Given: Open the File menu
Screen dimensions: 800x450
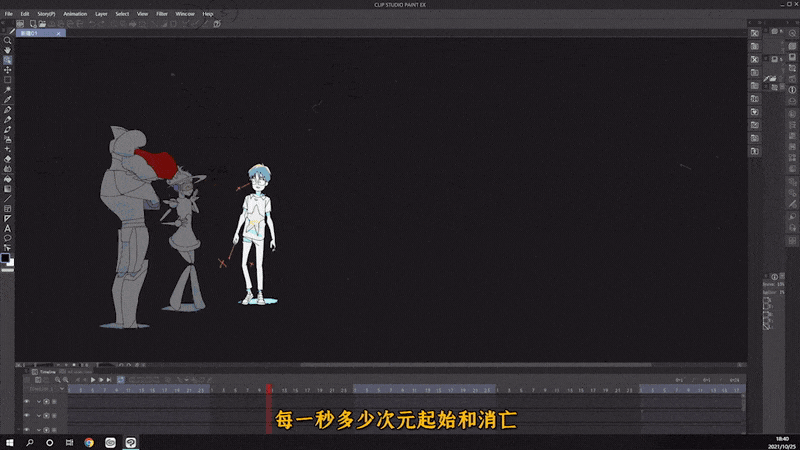Looking at the screenshot, I should tap(9, 14).
